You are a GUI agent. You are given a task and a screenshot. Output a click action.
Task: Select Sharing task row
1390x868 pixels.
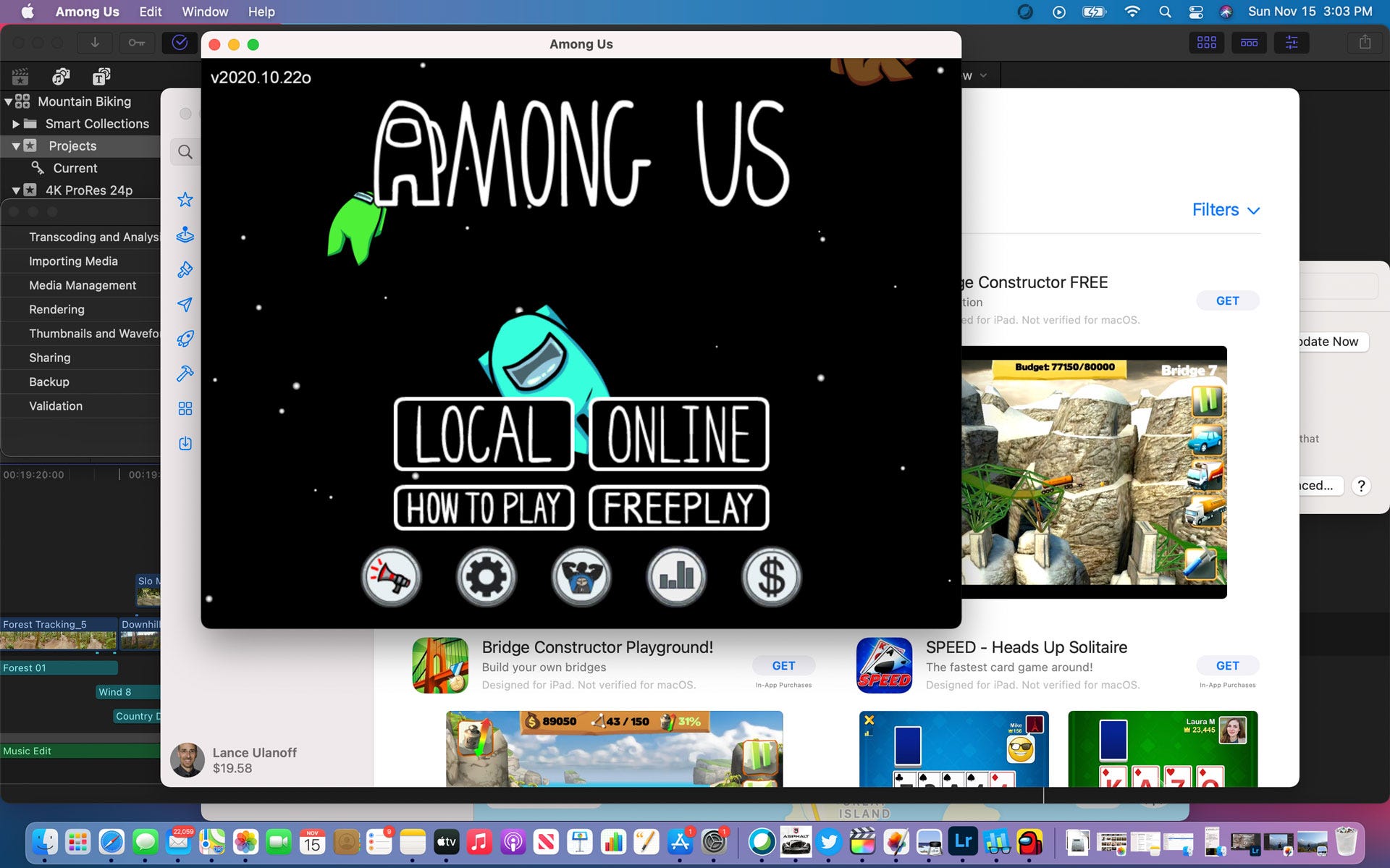click(81, 358)
